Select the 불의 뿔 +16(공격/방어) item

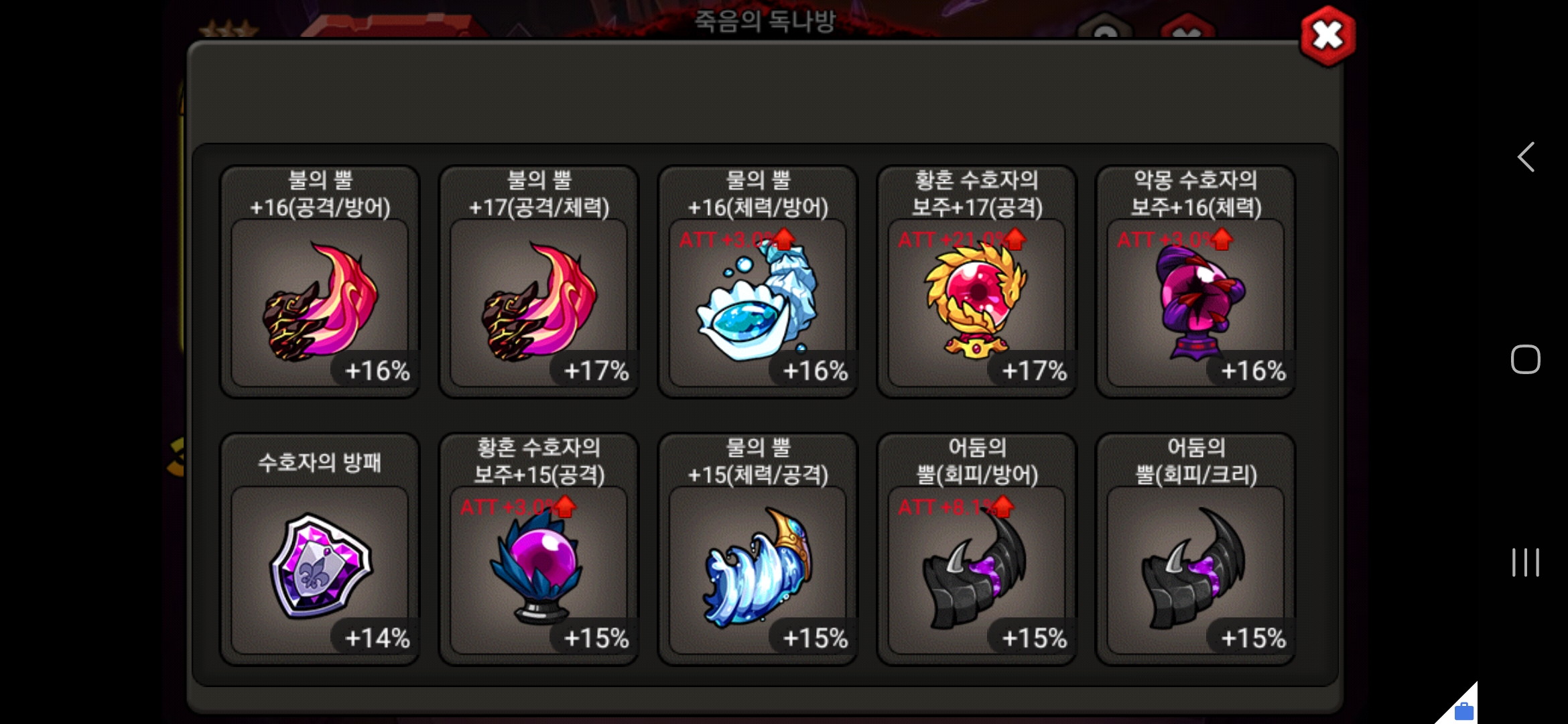tap(320, 282)
